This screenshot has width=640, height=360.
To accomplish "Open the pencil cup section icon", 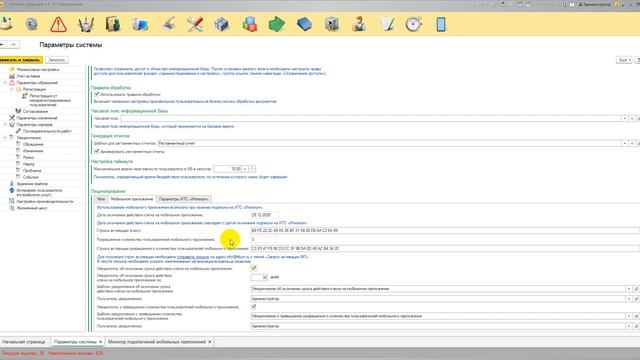I will click(86, 24).
